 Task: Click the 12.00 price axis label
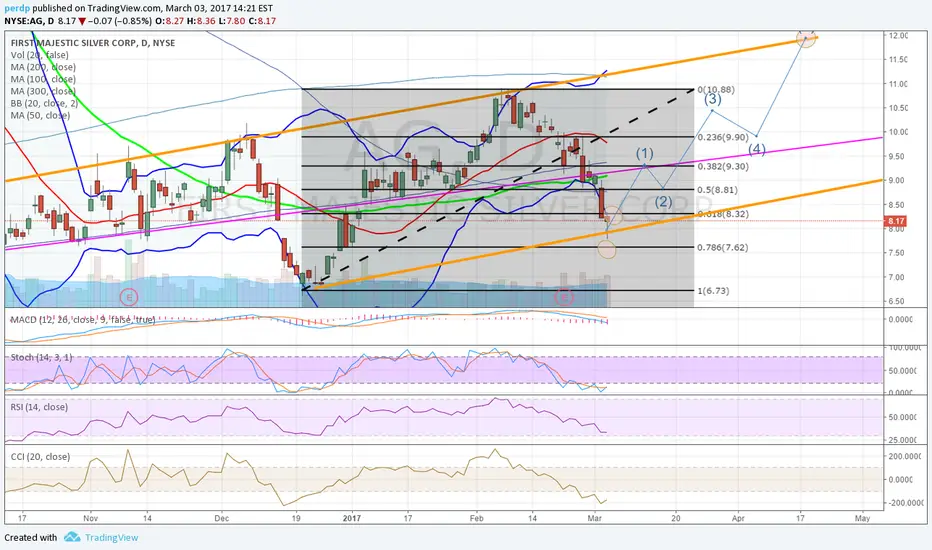[x=898, y=36]
